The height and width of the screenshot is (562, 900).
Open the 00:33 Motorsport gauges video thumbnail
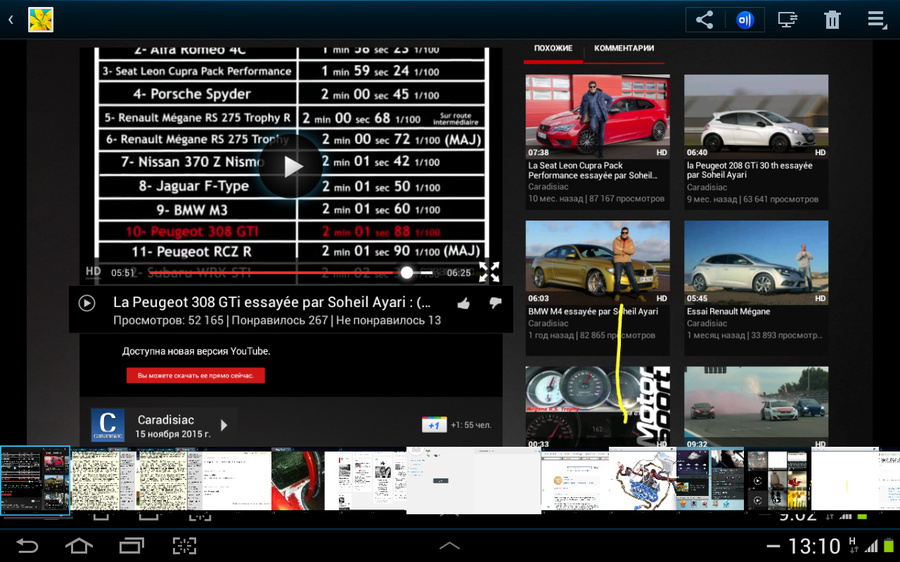(598, 407)
